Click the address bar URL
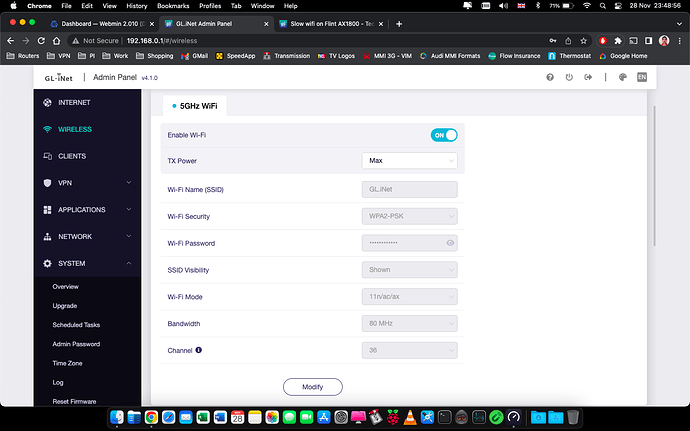Image resolution: width=690 pixels, height=431 pixels. click(x=161, y=41)
